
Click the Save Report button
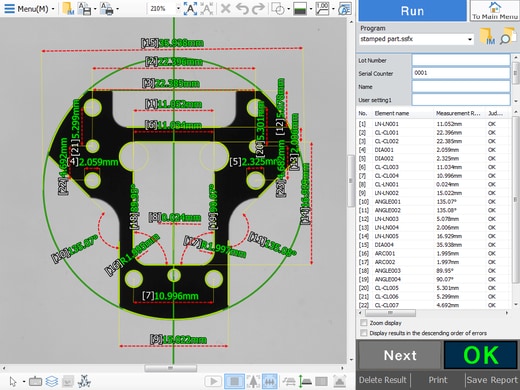click(x=492, y=380)
